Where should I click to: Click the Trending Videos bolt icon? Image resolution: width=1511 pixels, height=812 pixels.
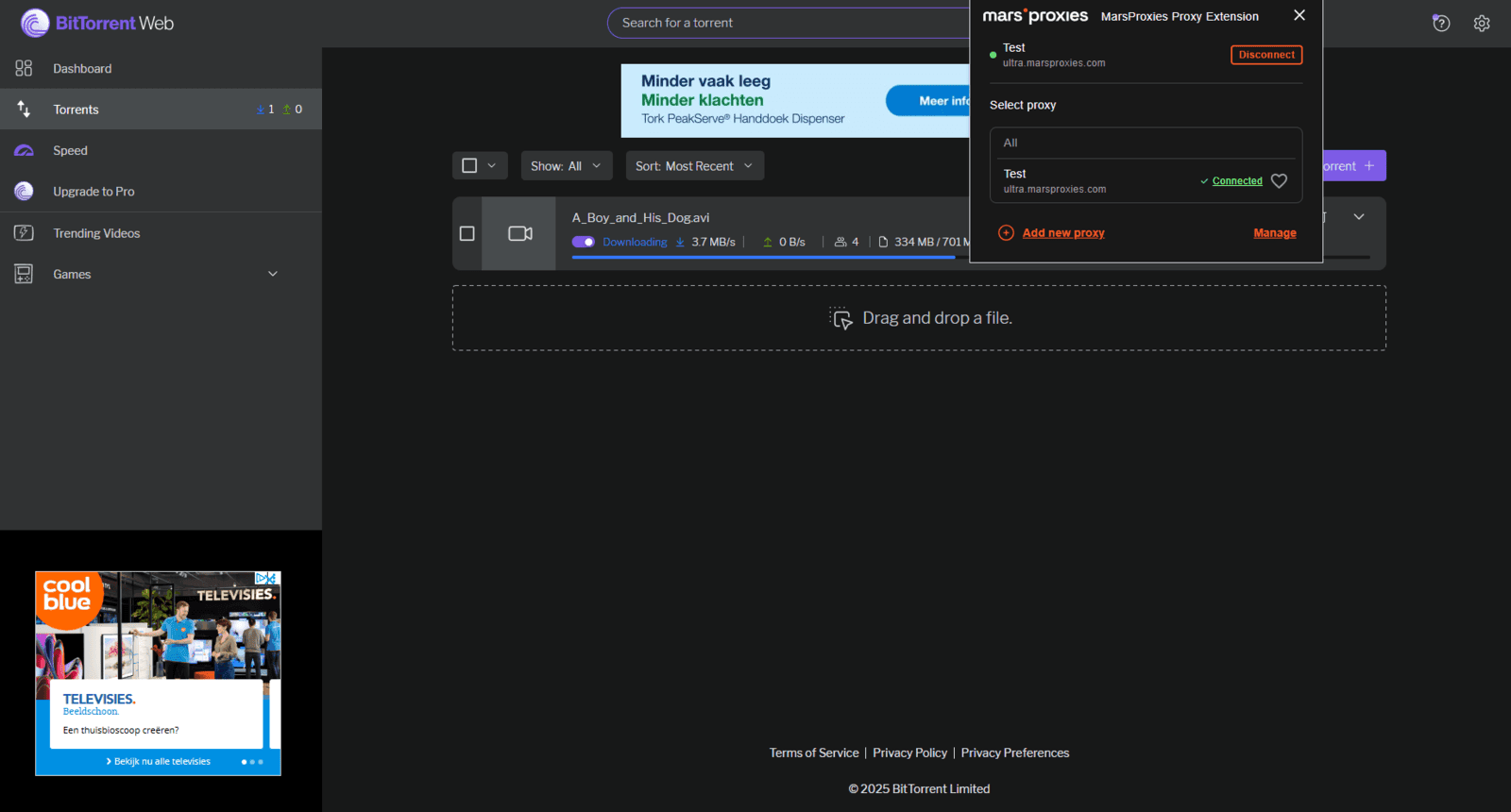pyautogui.click(x=24, y=232)
